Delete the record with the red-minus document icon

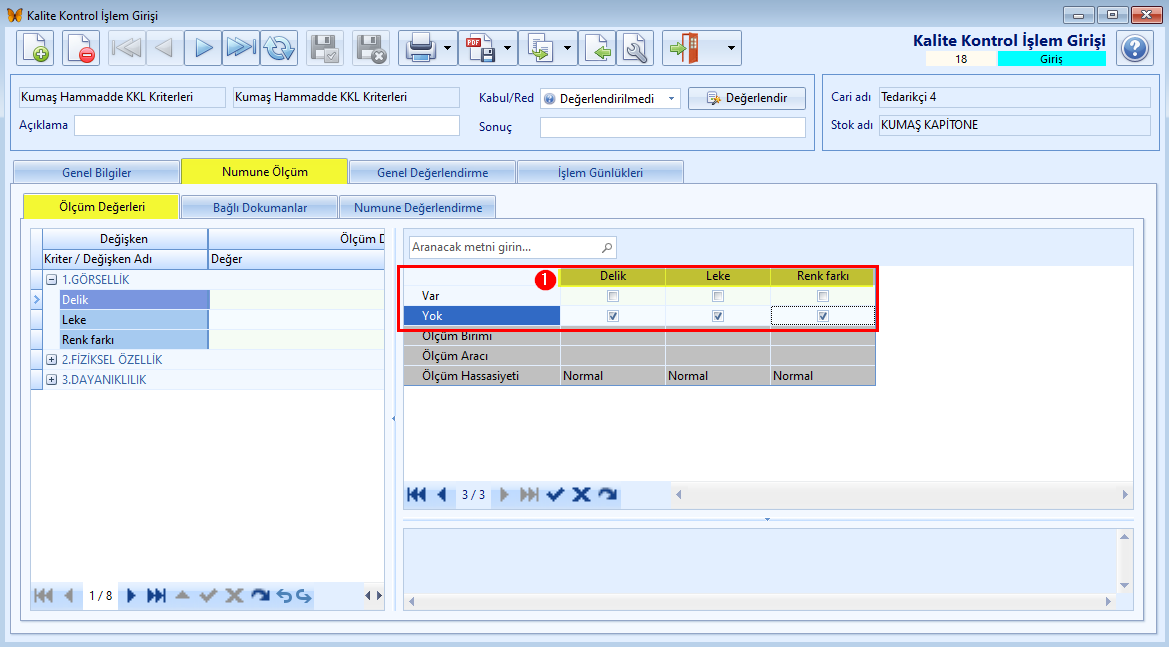click(81, 48)
